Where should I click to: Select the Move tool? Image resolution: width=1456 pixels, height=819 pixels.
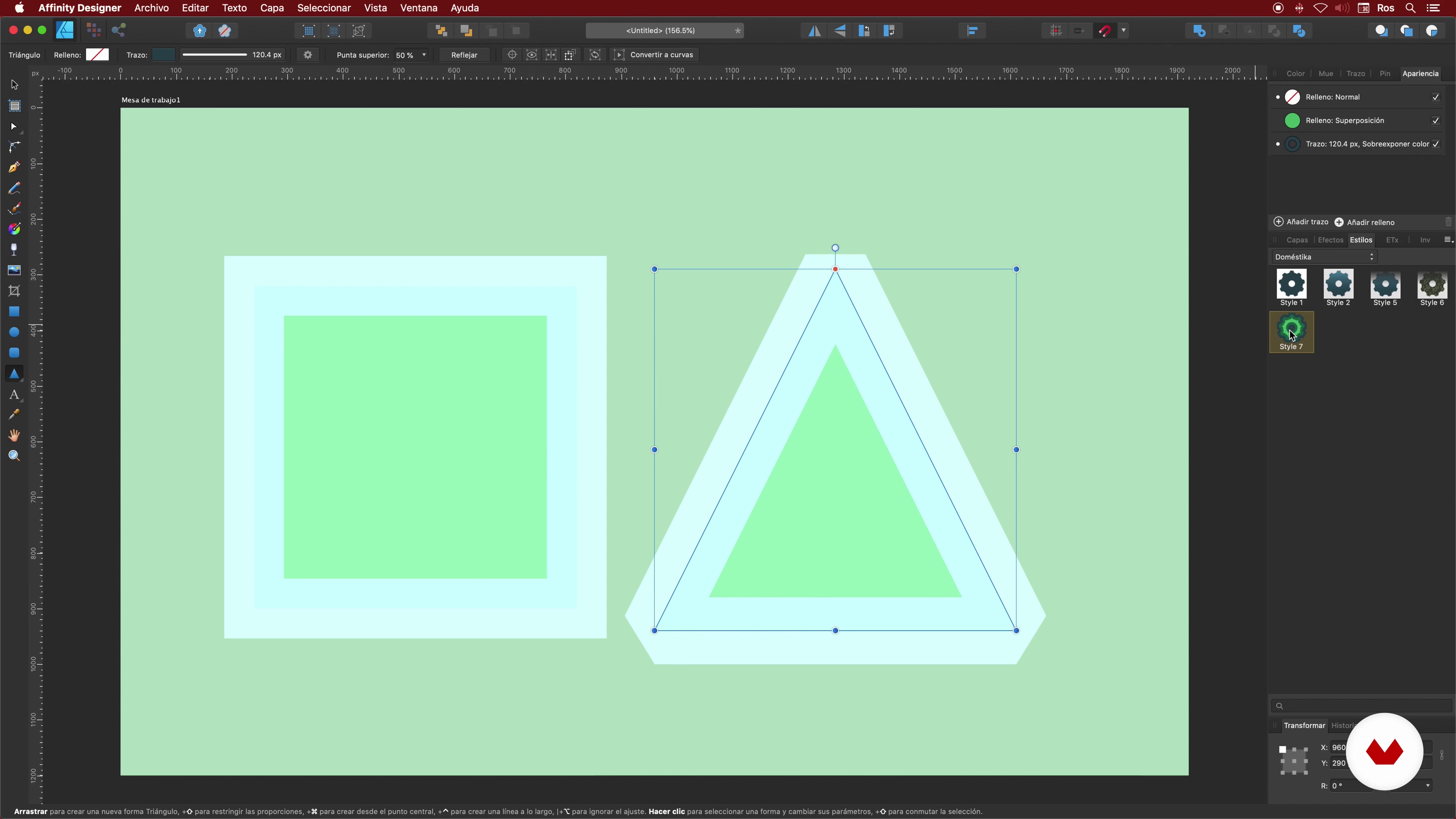14,85
